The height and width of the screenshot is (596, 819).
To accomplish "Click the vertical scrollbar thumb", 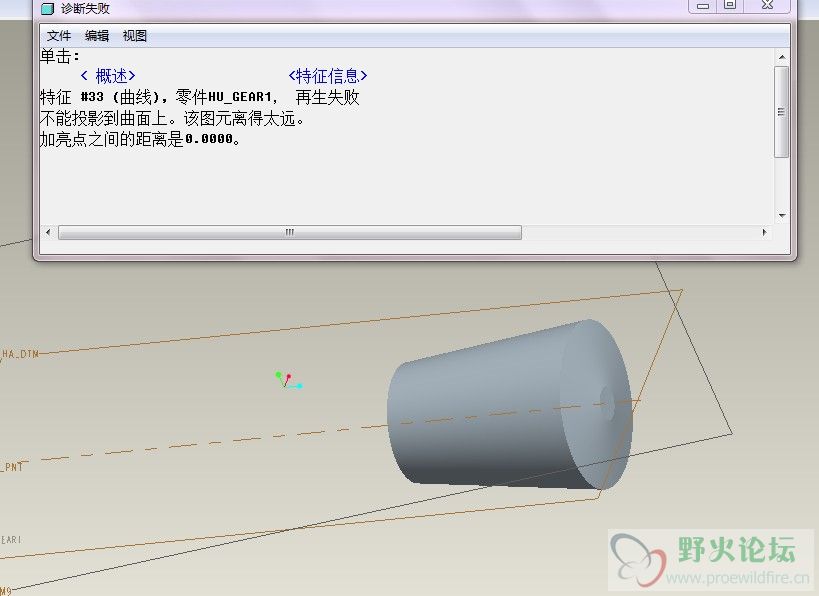I will [781, 112].
